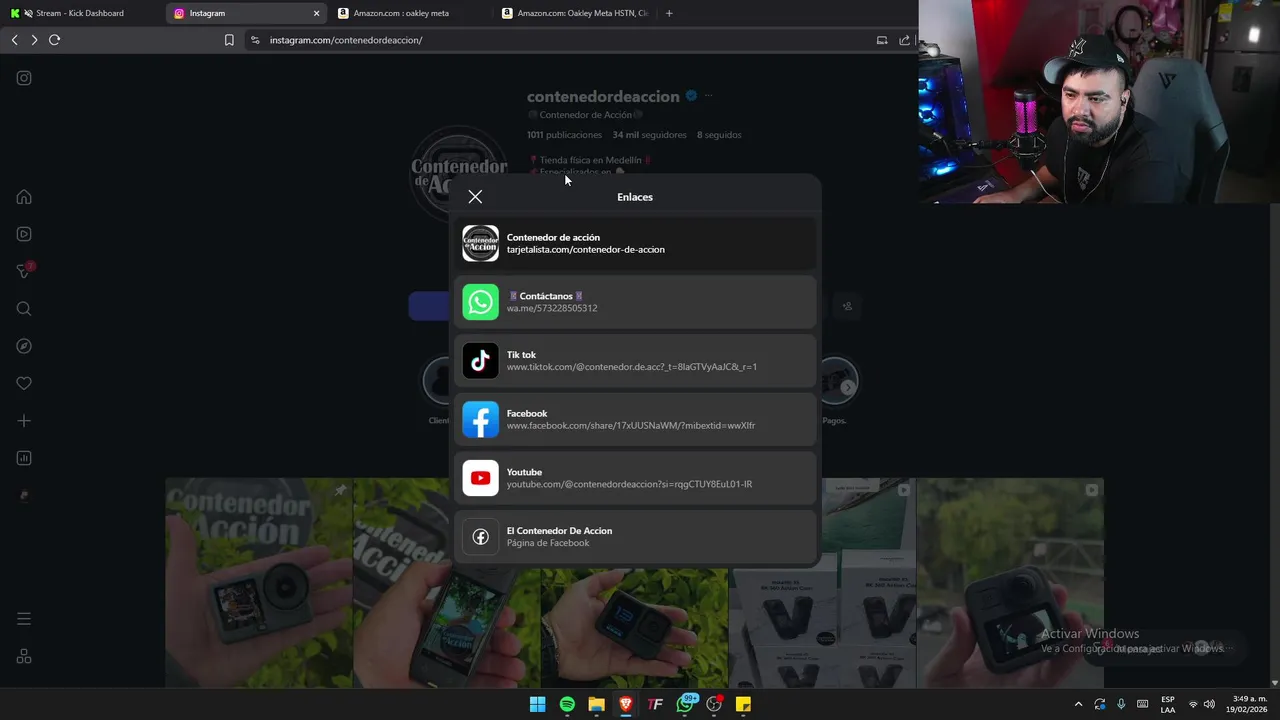Open a new browser tab
Image resolution: width=1280 pixels, height=720 pixels.
[669, 13]
